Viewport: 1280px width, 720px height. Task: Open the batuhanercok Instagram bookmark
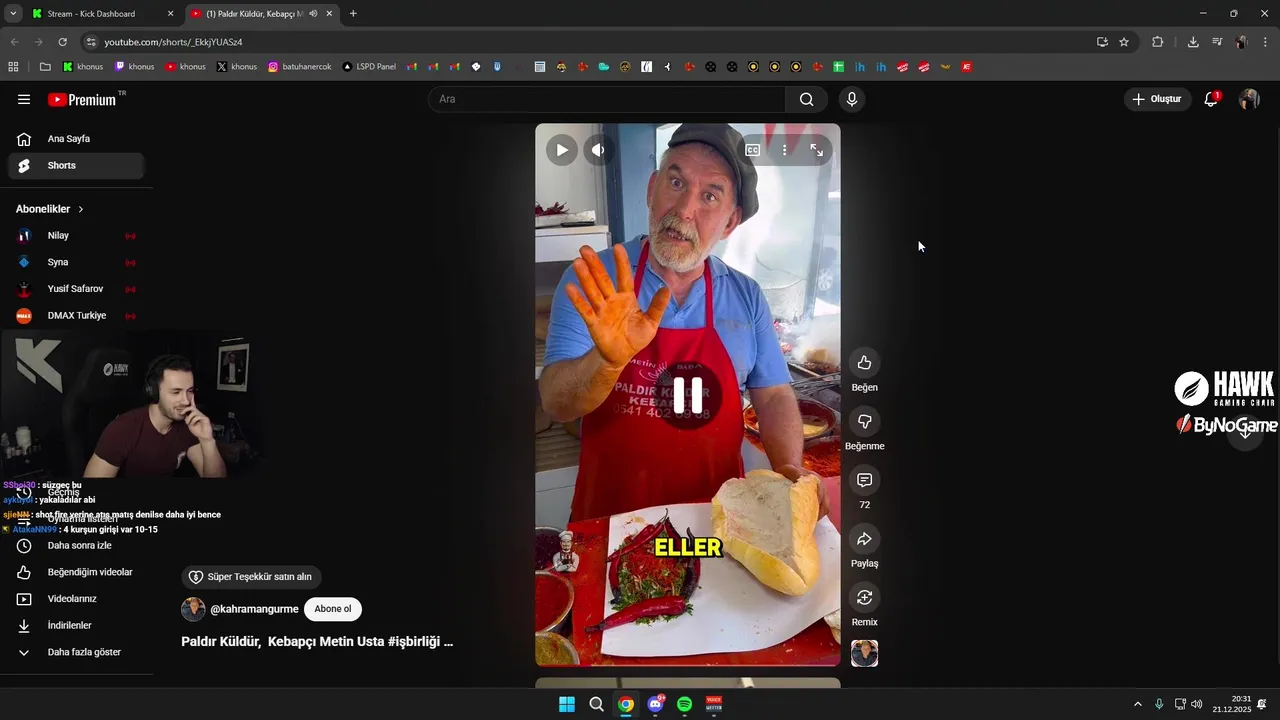tap(300, 67)
